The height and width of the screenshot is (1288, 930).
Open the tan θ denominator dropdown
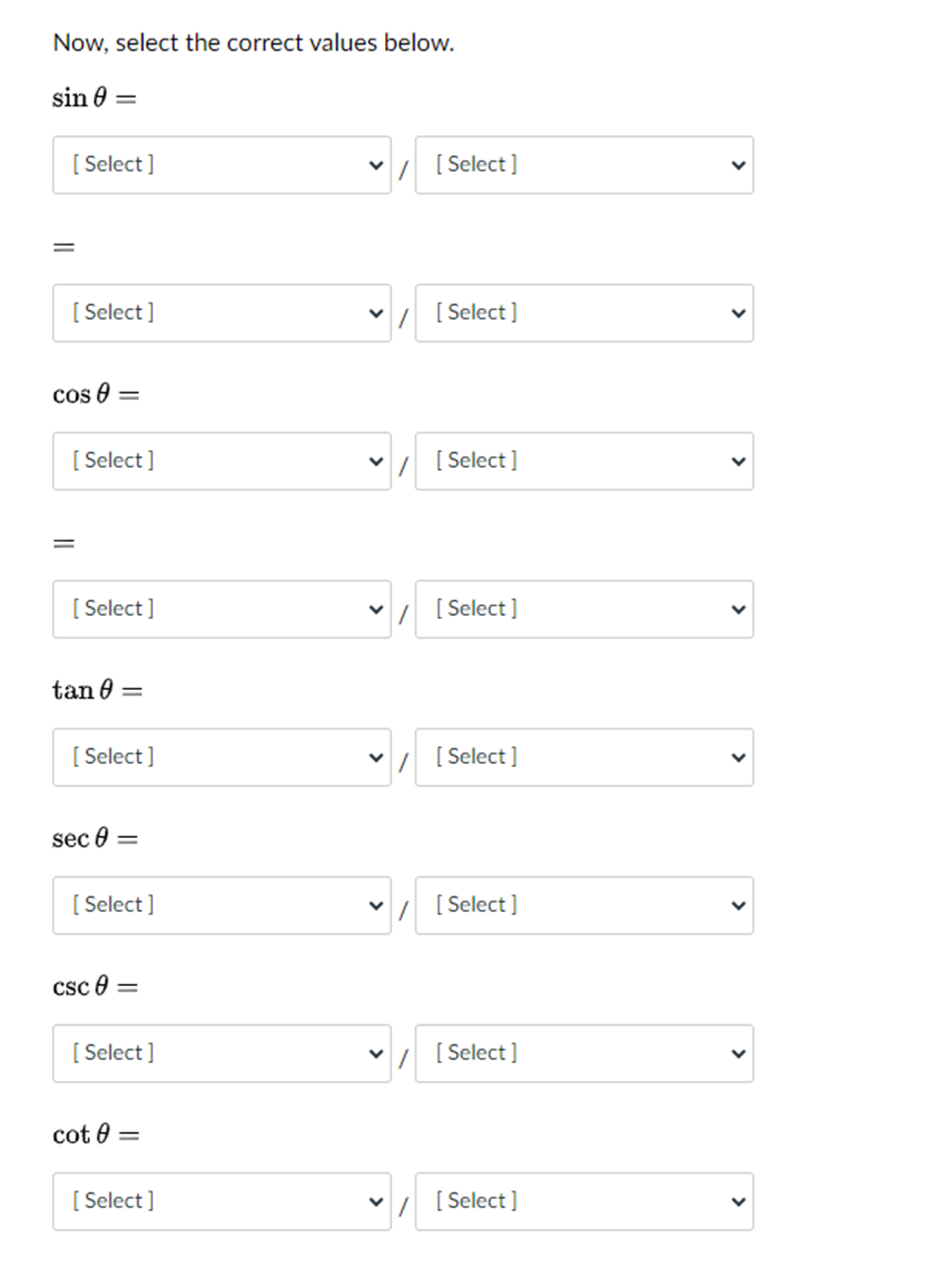pyautogui.click(x=584, y=757)
